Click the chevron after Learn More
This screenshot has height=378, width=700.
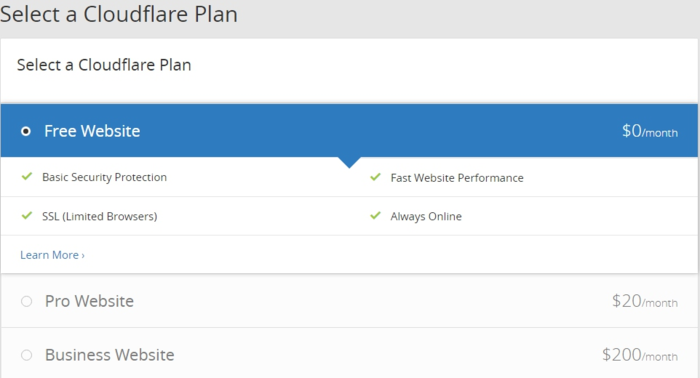83,256
